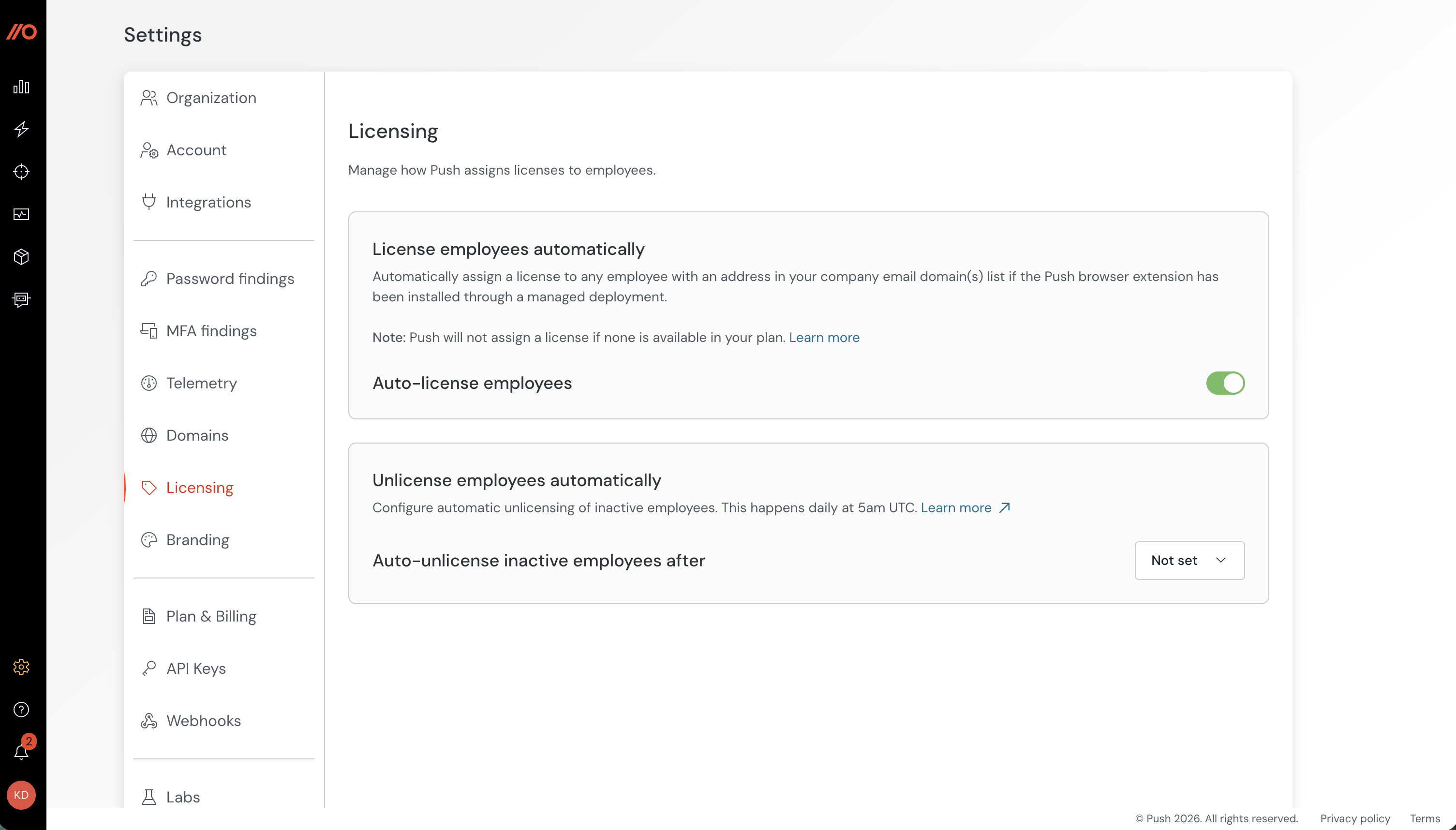Open the Not set dropdown
Screen dimensions: 1456x830
(x=1189, y=561)
